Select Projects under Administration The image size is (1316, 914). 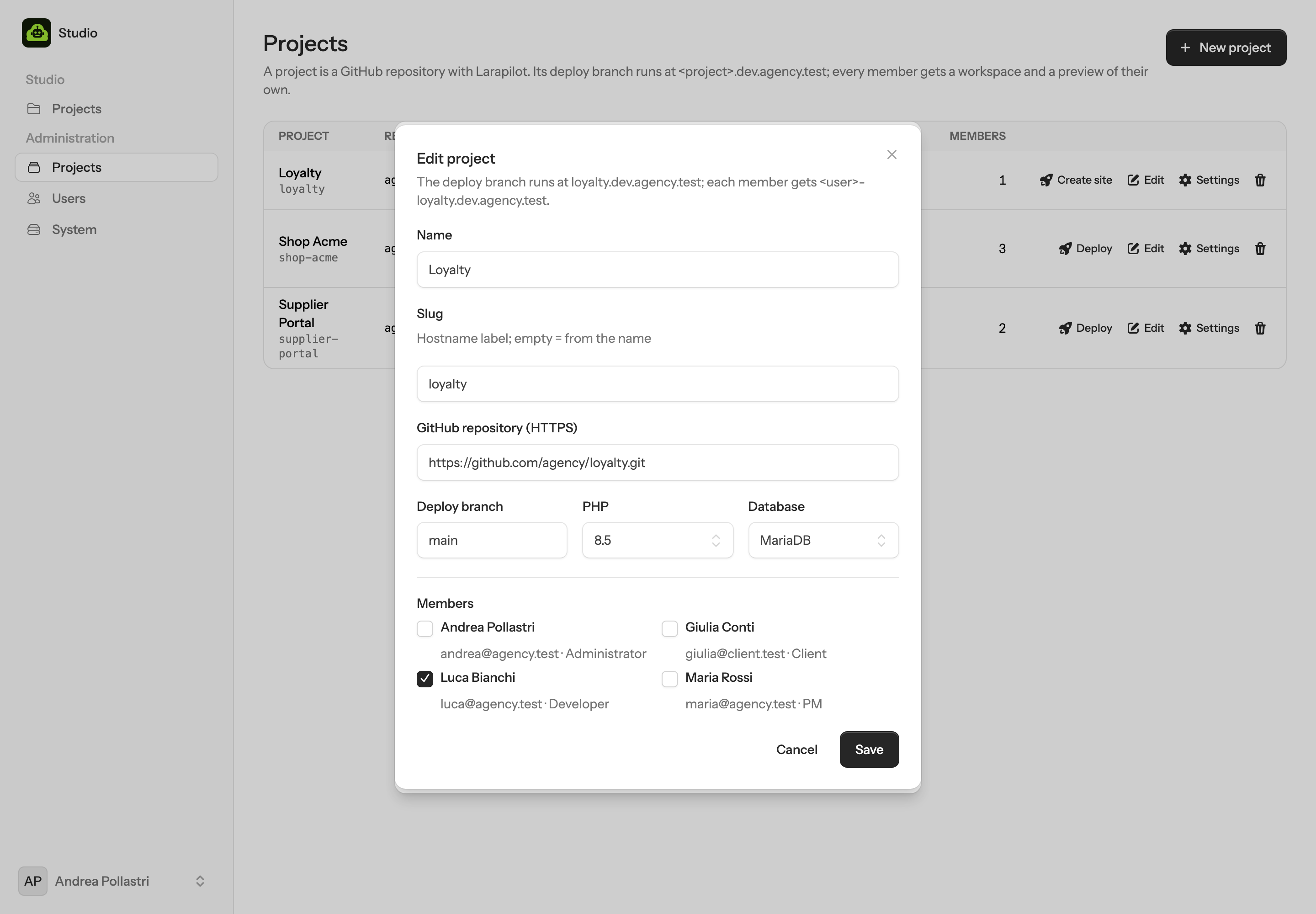[x=116, y=167]
